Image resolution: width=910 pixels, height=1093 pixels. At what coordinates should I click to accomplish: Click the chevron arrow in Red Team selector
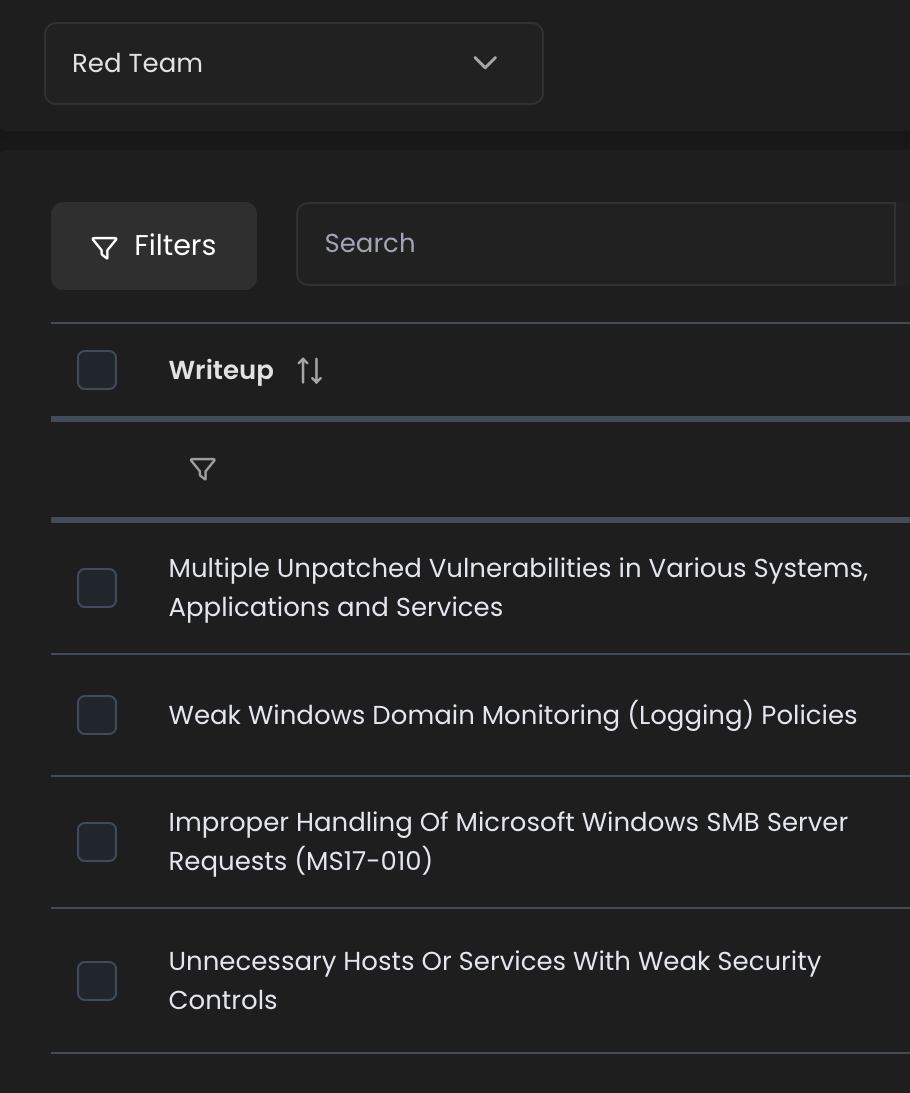coord(485,63)
